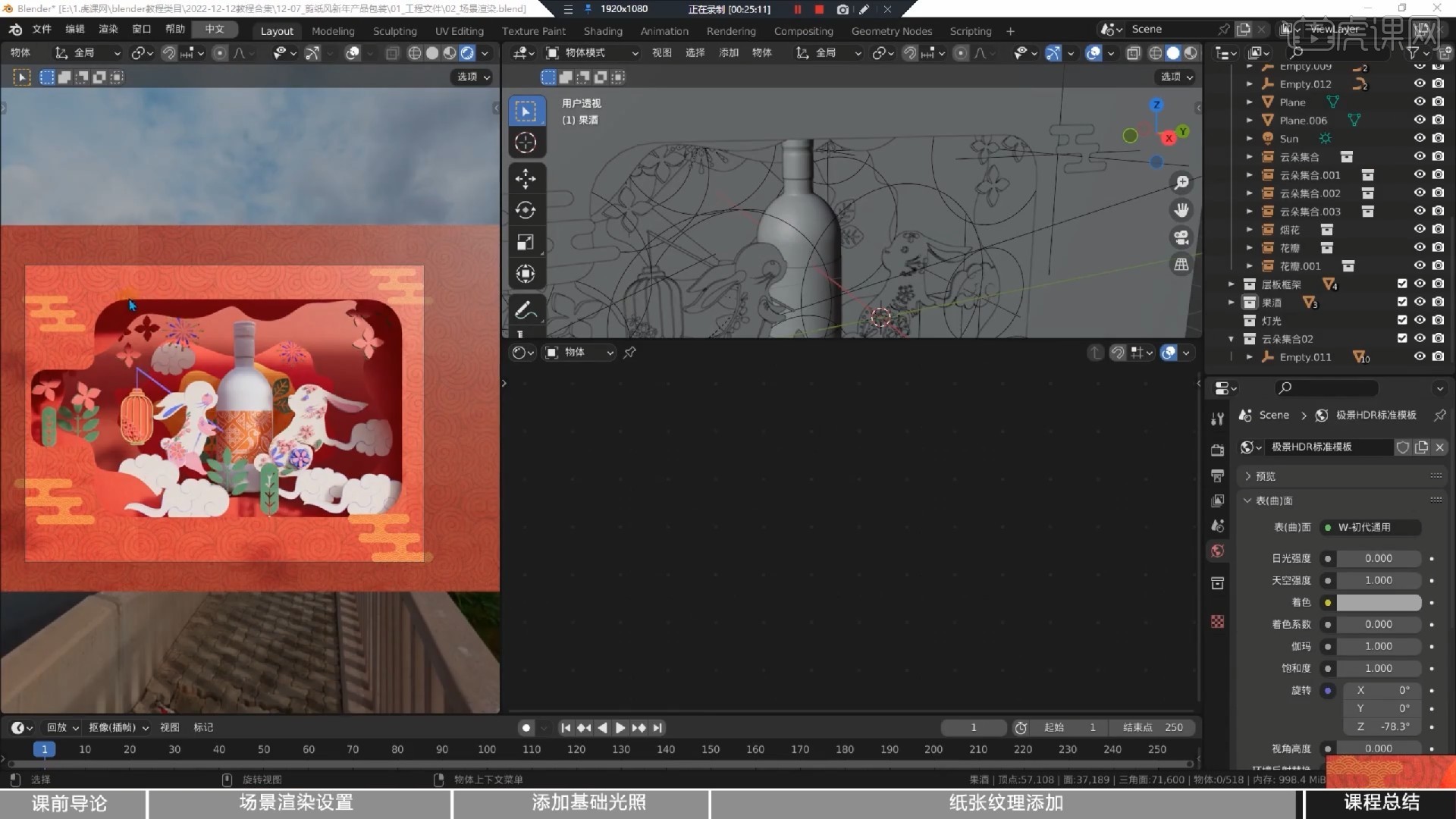Select rendered shading mode in left viewport

pyautogui.click(x=468, y=53)
